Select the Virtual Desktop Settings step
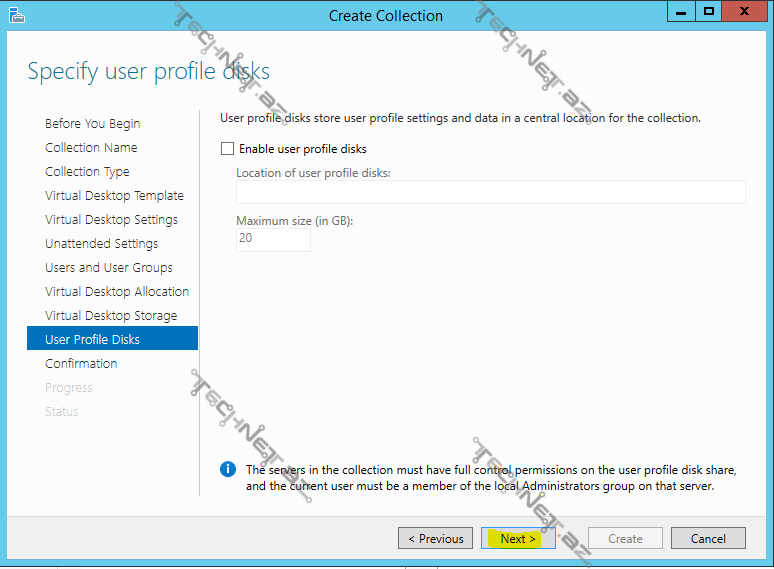Viewport: 774px width, 569px height. pos(111,220)
